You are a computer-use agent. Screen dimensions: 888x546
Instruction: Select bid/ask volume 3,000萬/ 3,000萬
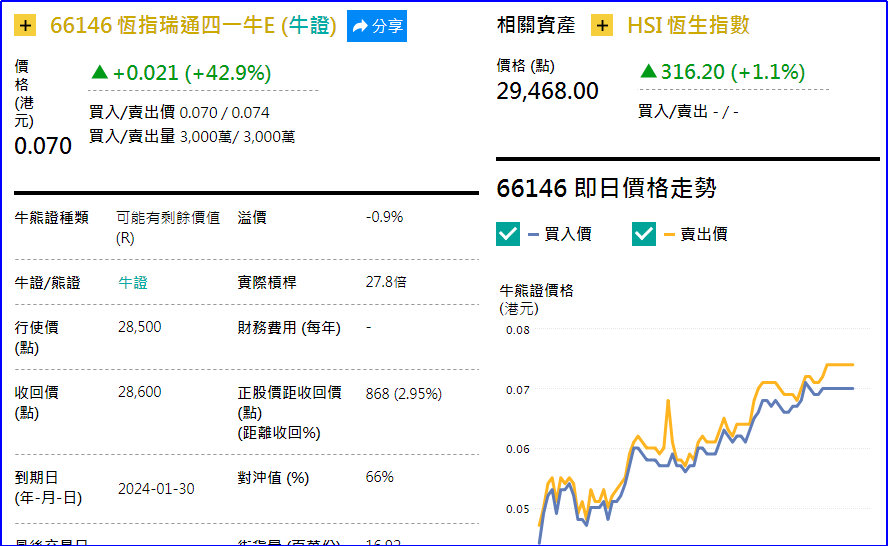coord(237,136)
